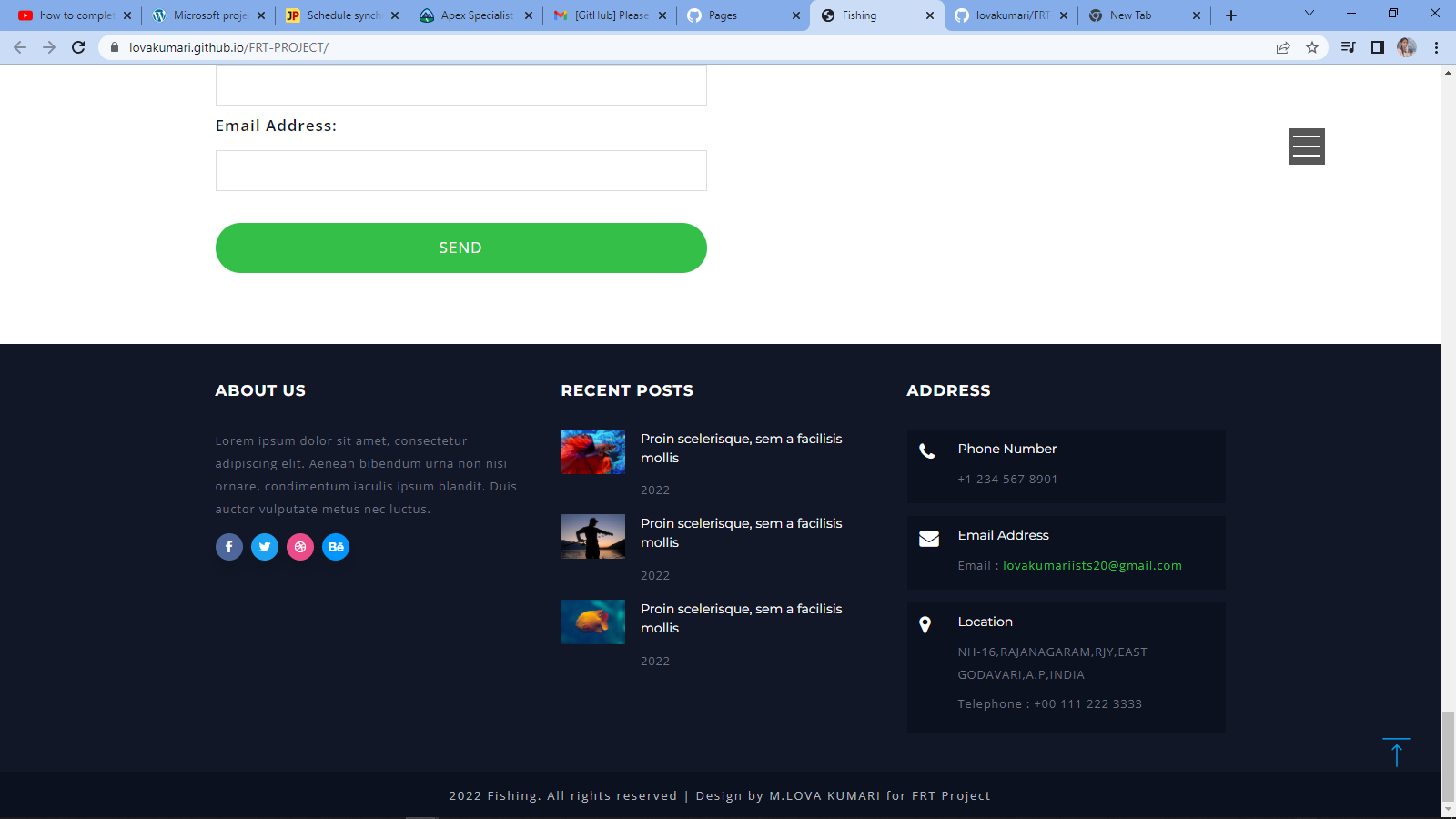Open the browser tab search chevron
The height and width of the screenshot is (819, 1456).
(1309, 15)
